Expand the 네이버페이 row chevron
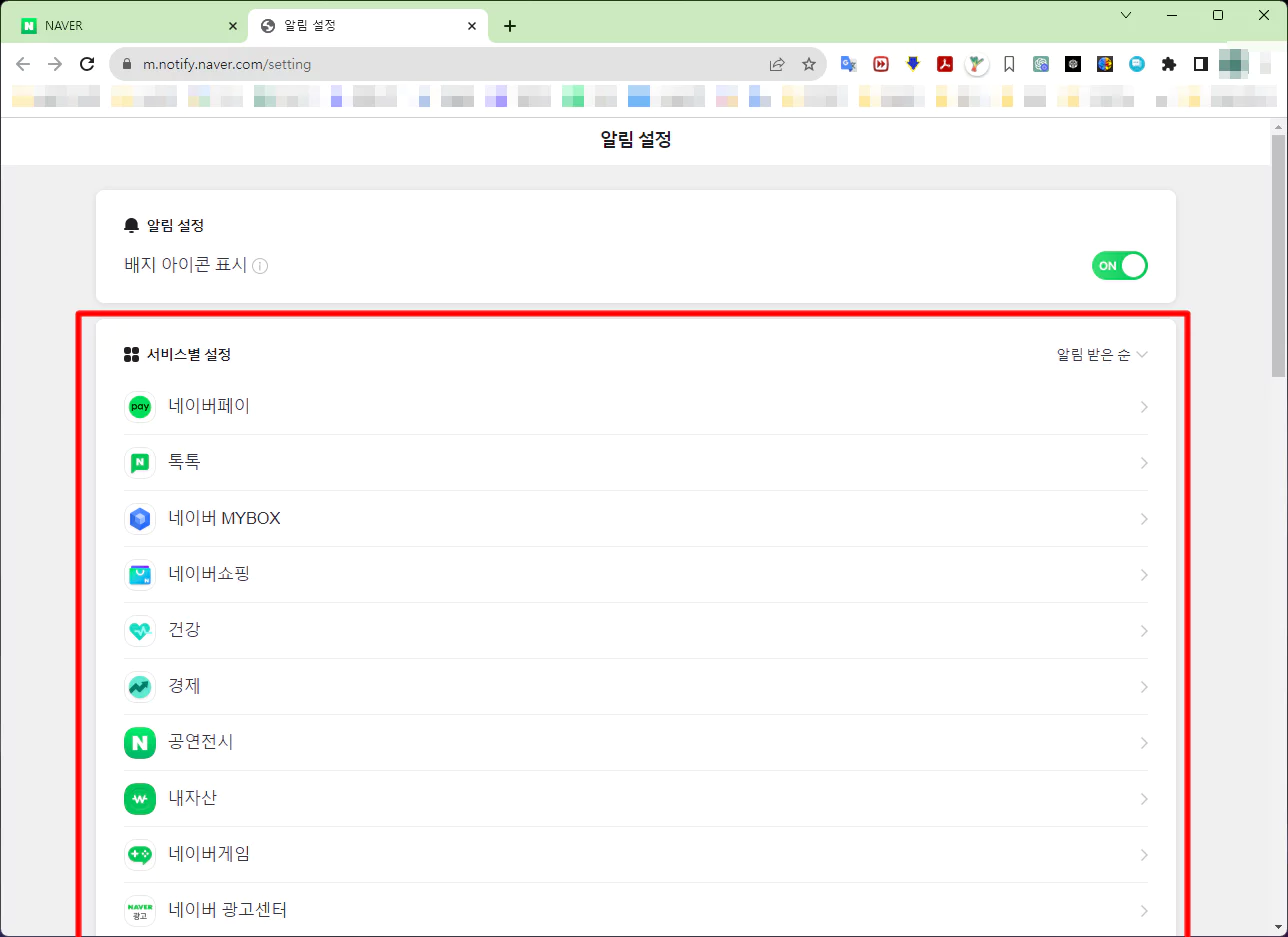The image size is (1288, 937). (x=1143, y=407)
